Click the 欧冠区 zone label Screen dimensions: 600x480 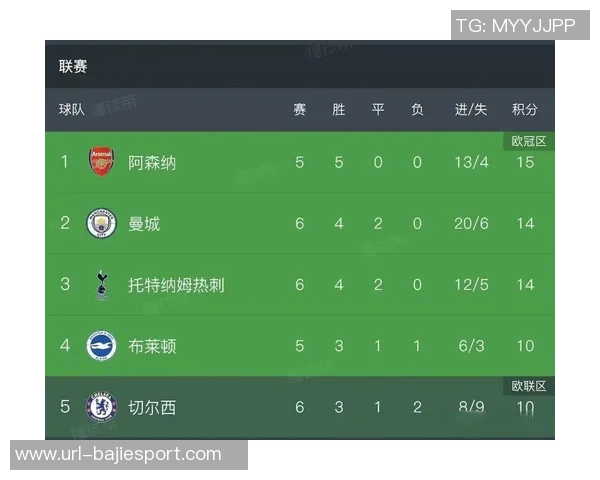[529, 142]
